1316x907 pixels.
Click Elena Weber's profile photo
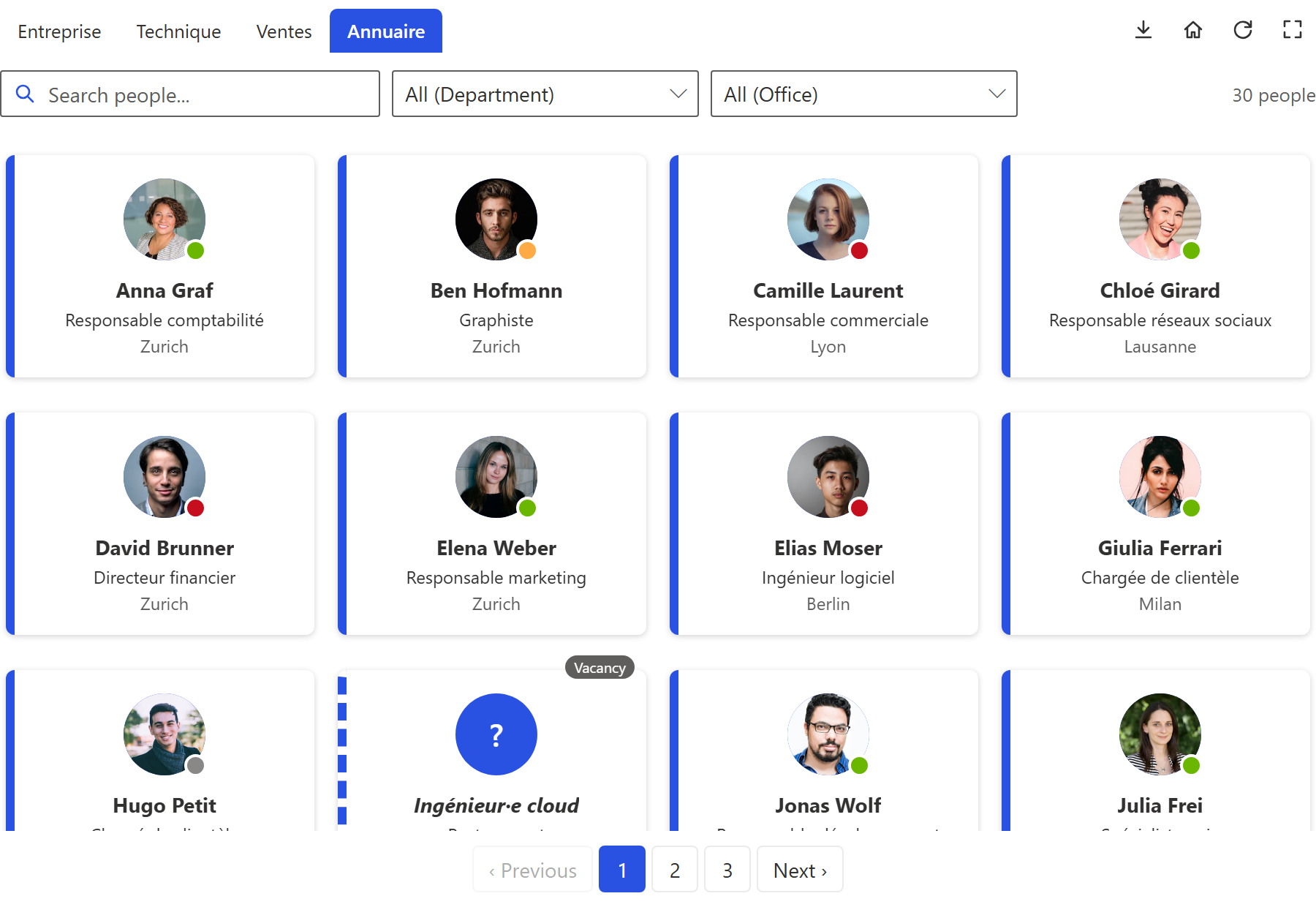(x=496, y=477)
